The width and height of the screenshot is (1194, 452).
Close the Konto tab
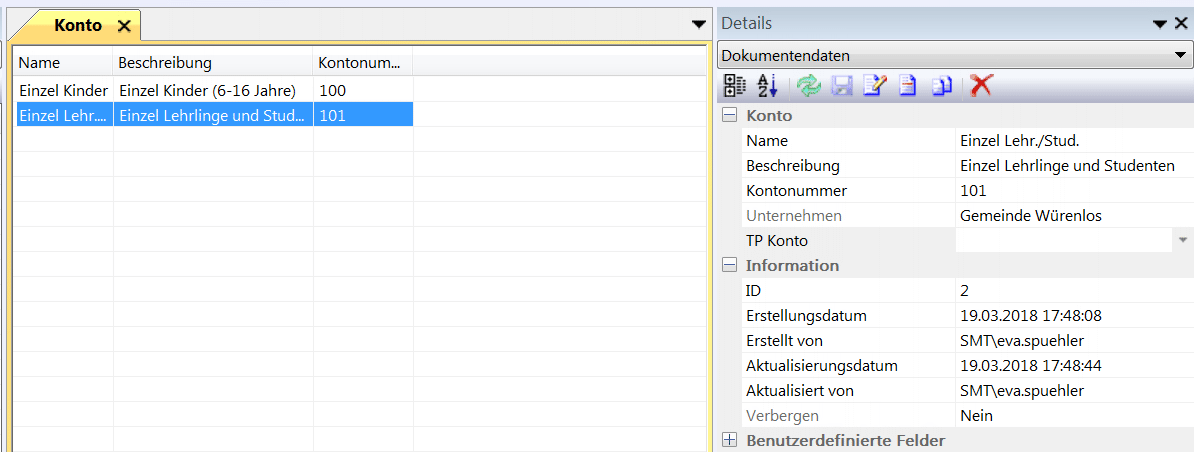tap(124, 26)
